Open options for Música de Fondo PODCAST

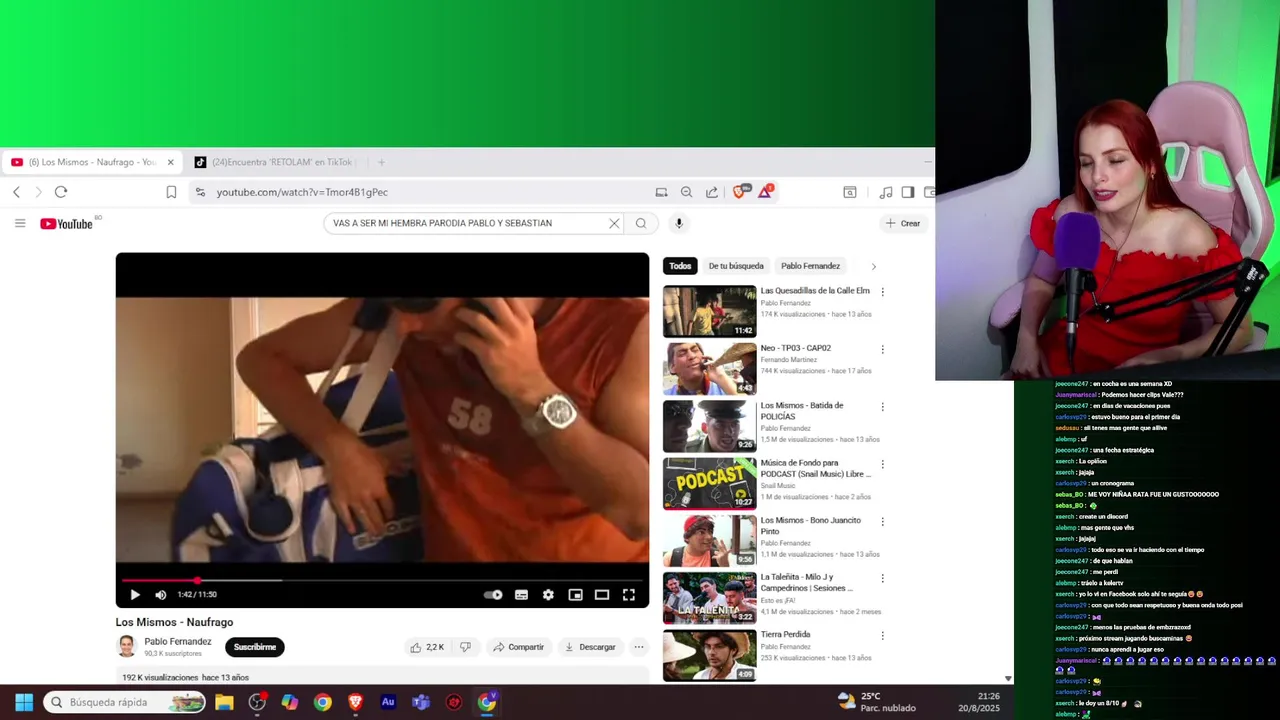click(882, 464)
